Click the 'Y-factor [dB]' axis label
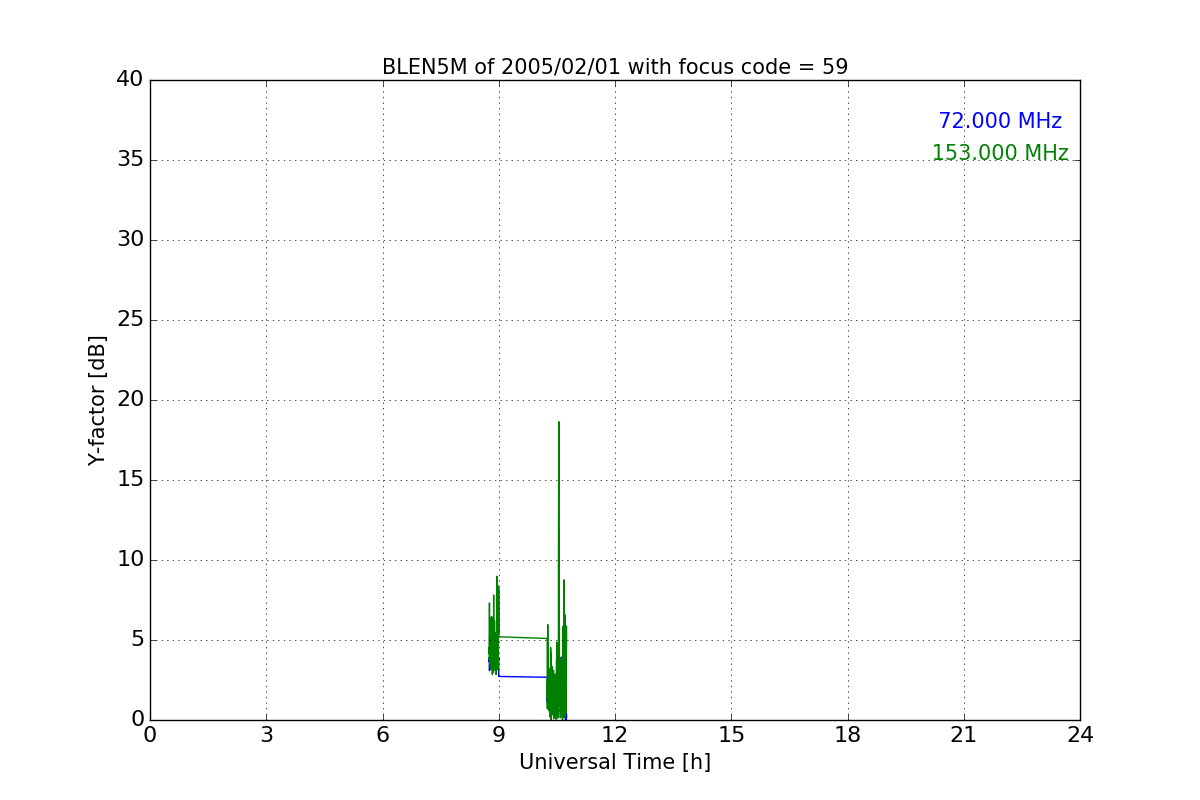The height and width of the screenshot is (800, 1200). tap(97, 400)
